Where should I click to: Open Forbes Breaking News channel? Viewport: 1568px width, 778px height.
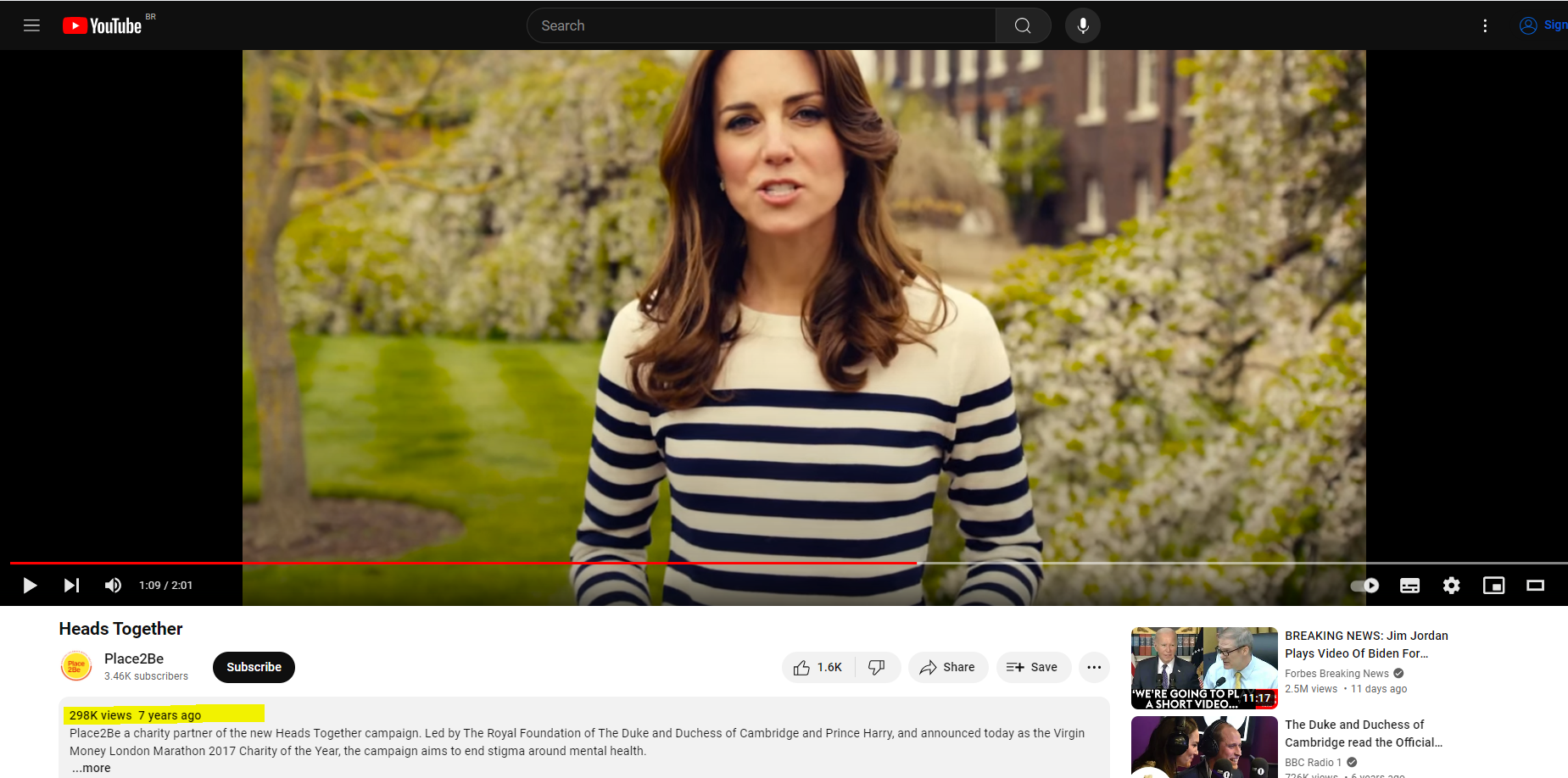point(1337,674)
